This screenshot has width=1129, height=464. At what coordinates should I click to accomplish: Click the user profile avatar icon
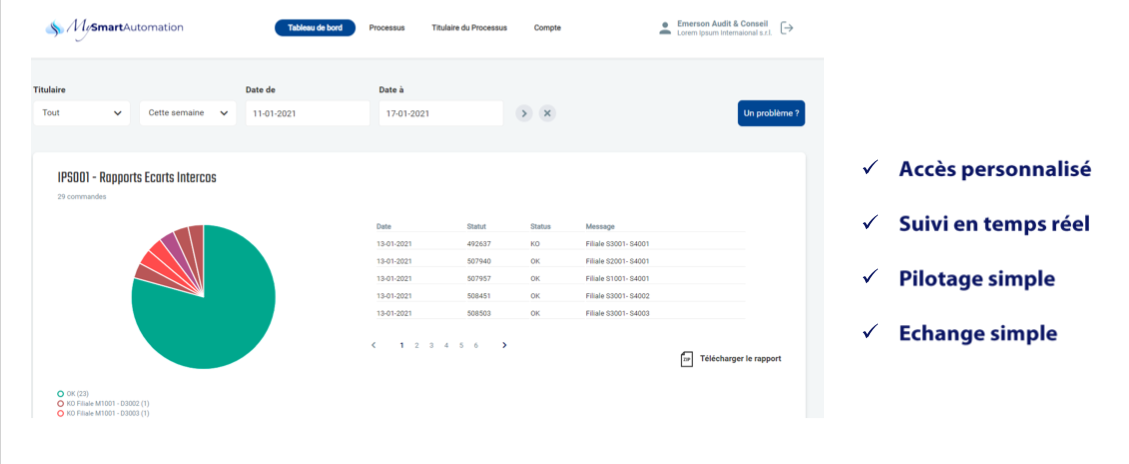(x=665, y=28)
